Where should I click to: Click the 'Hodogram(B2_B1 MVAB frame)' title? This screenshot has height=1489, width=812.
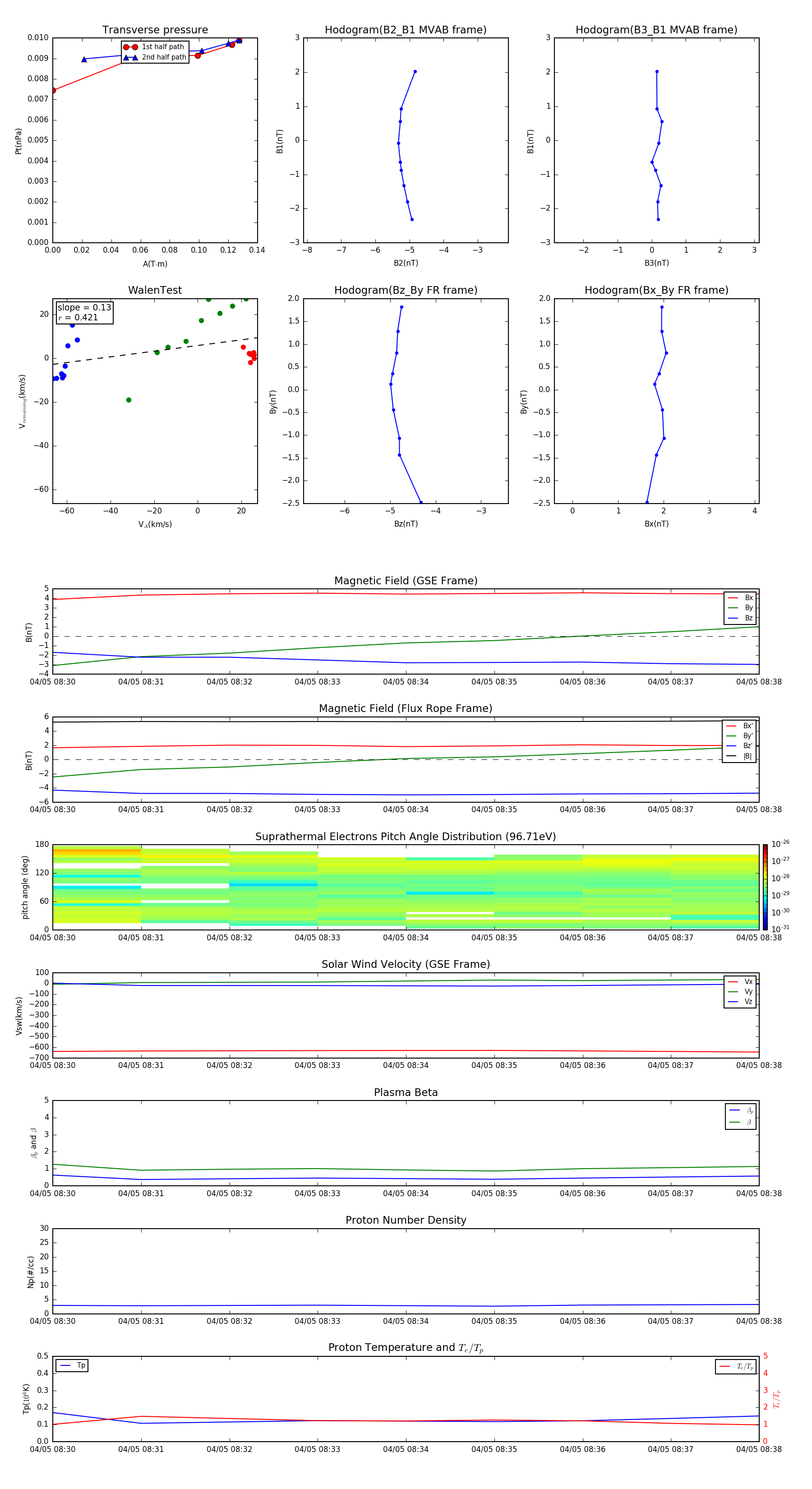pos(406,29)
